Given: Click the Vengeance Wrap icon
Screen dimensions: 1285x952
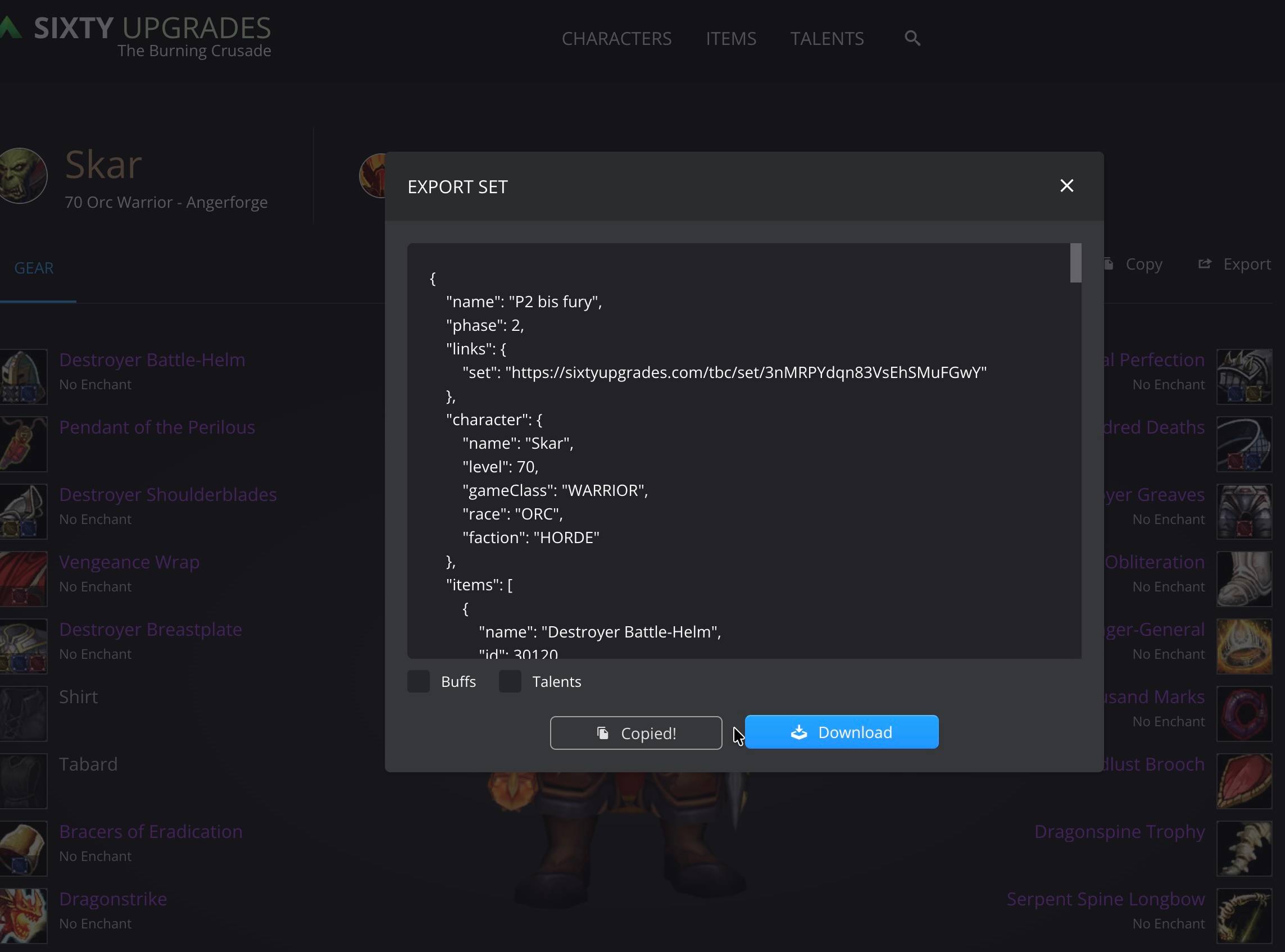Looking at the screenshot, I should 22,578.
